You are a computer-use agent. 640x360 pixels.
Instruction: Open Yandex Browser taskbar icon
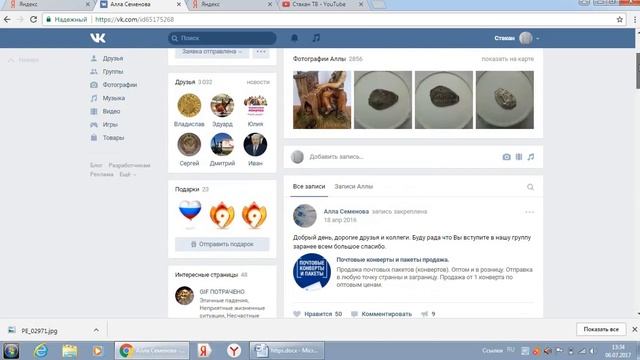tap(234, 351)
